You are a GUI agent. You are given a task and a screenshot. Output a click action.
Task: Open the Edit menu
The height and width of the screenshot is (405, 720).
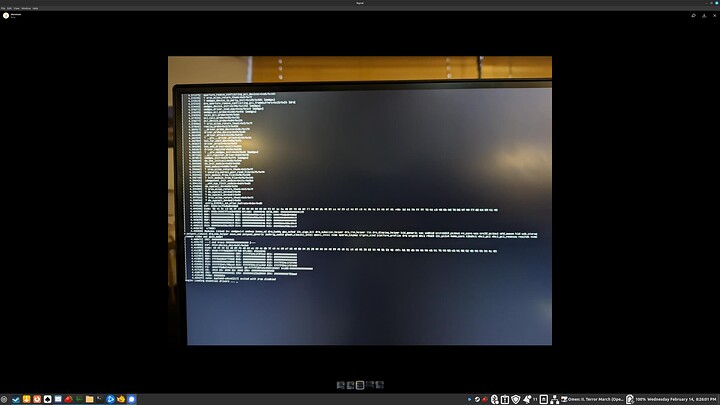pyautogui.click(x=9, y=8)
